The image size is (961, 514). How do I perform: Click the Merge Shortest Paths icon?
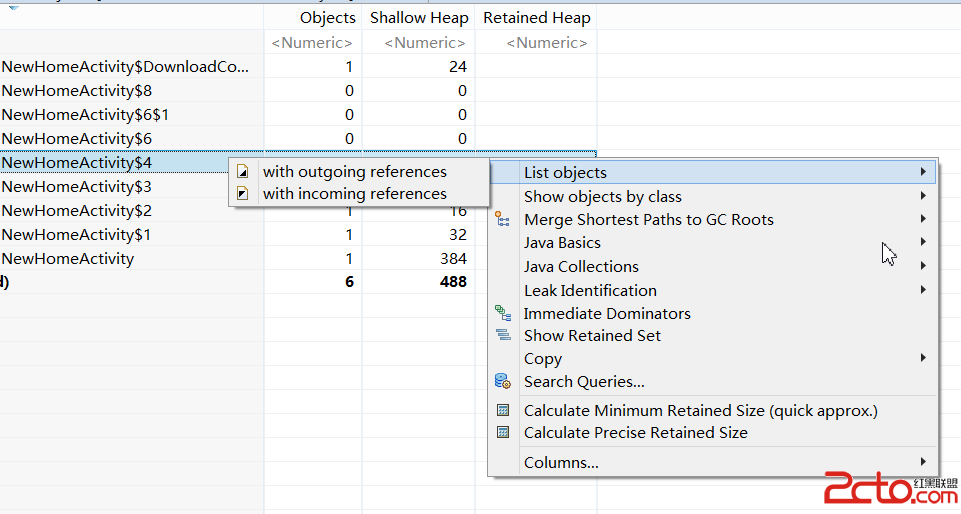coord(503,220)
